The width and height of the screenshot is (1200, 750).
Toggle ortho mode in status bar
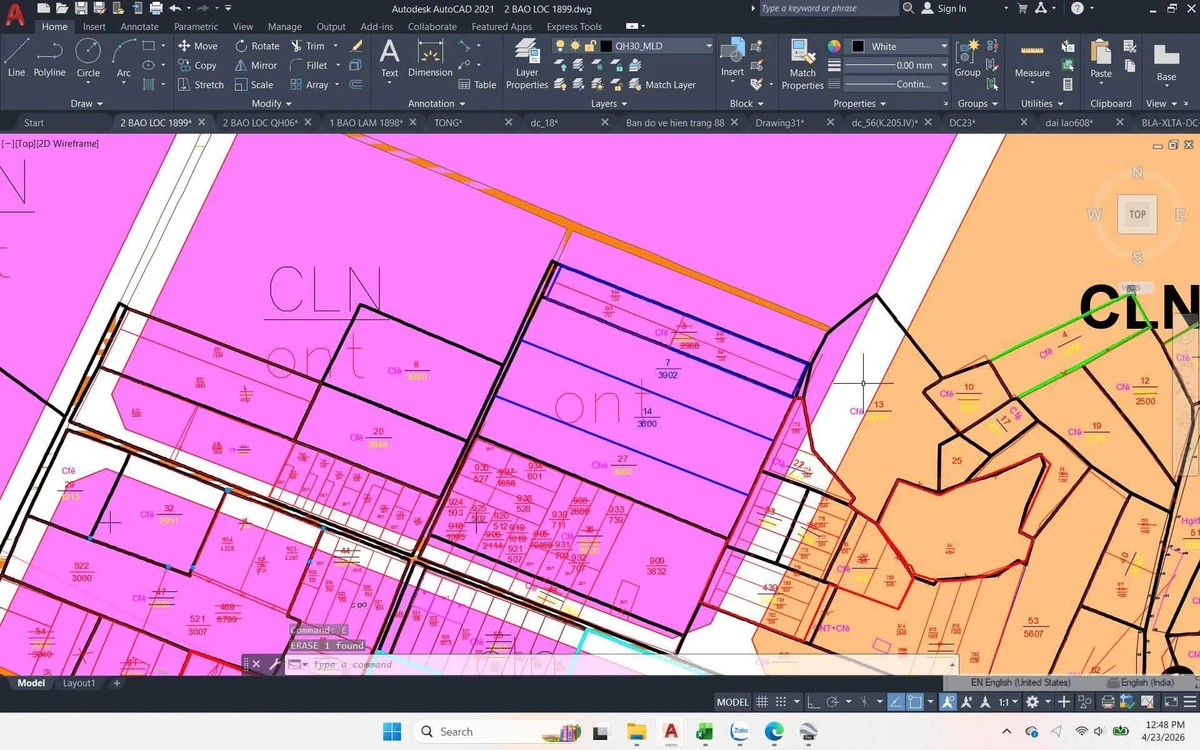[x=814, y=702]
